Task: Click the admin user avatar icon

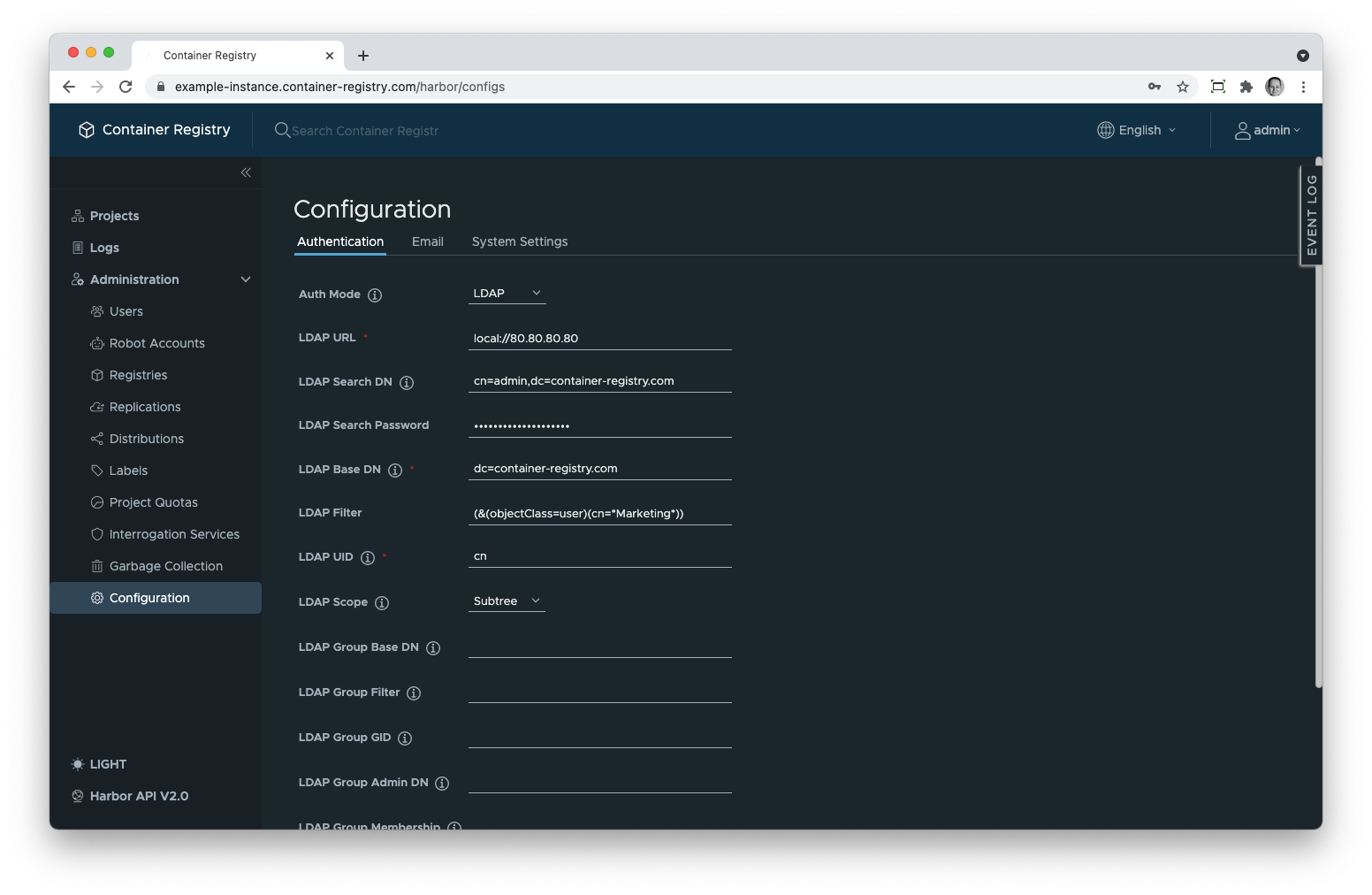Action: click(x=1242, y=131)
